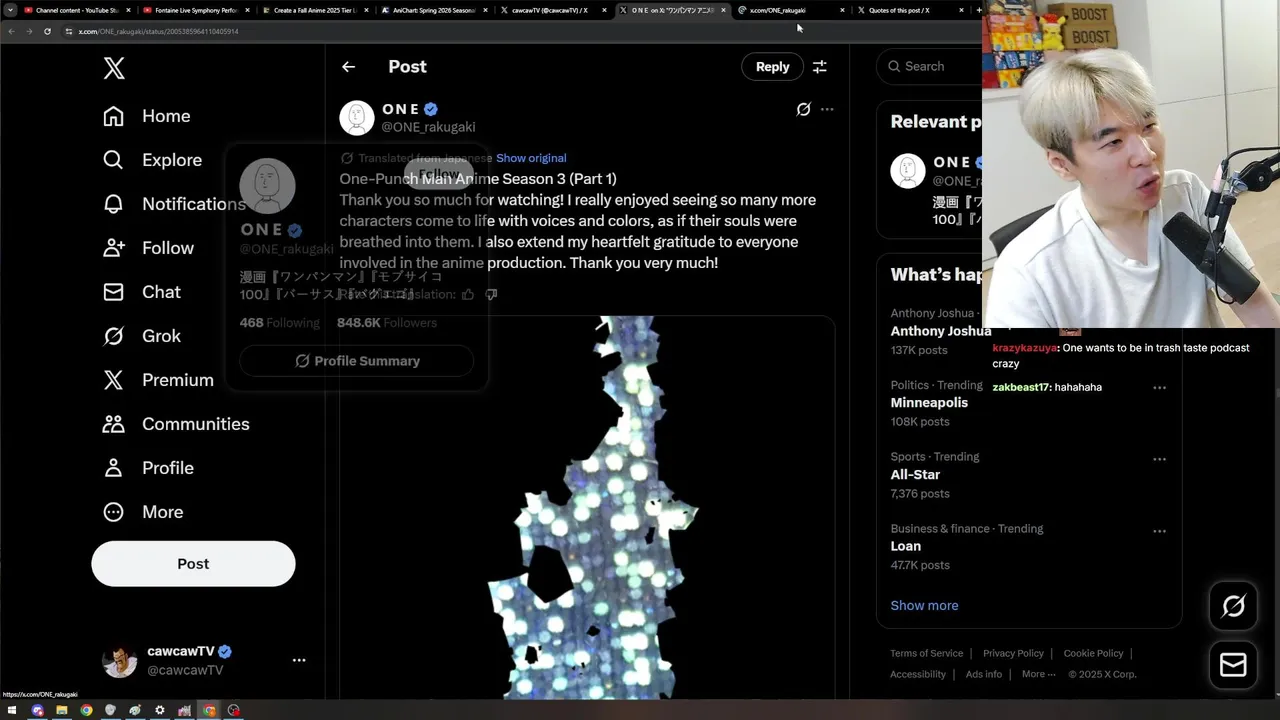This screenshot has width=1280, height=720.
Task: Switch to Channel content YouTube Studio tab
Action: coord(77,10)
